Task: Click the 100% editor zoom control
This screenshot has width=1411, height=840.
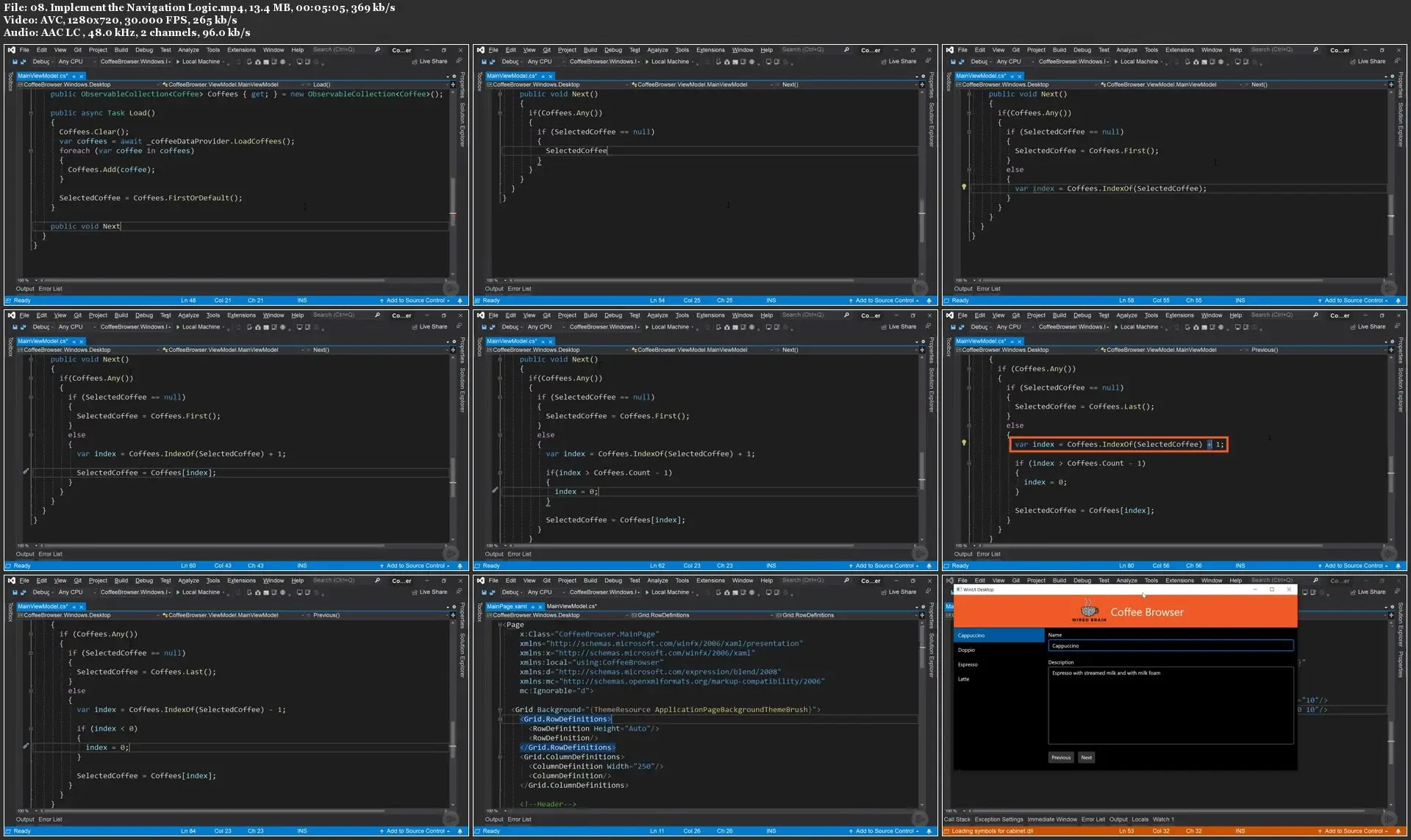Action: (19, 280)
